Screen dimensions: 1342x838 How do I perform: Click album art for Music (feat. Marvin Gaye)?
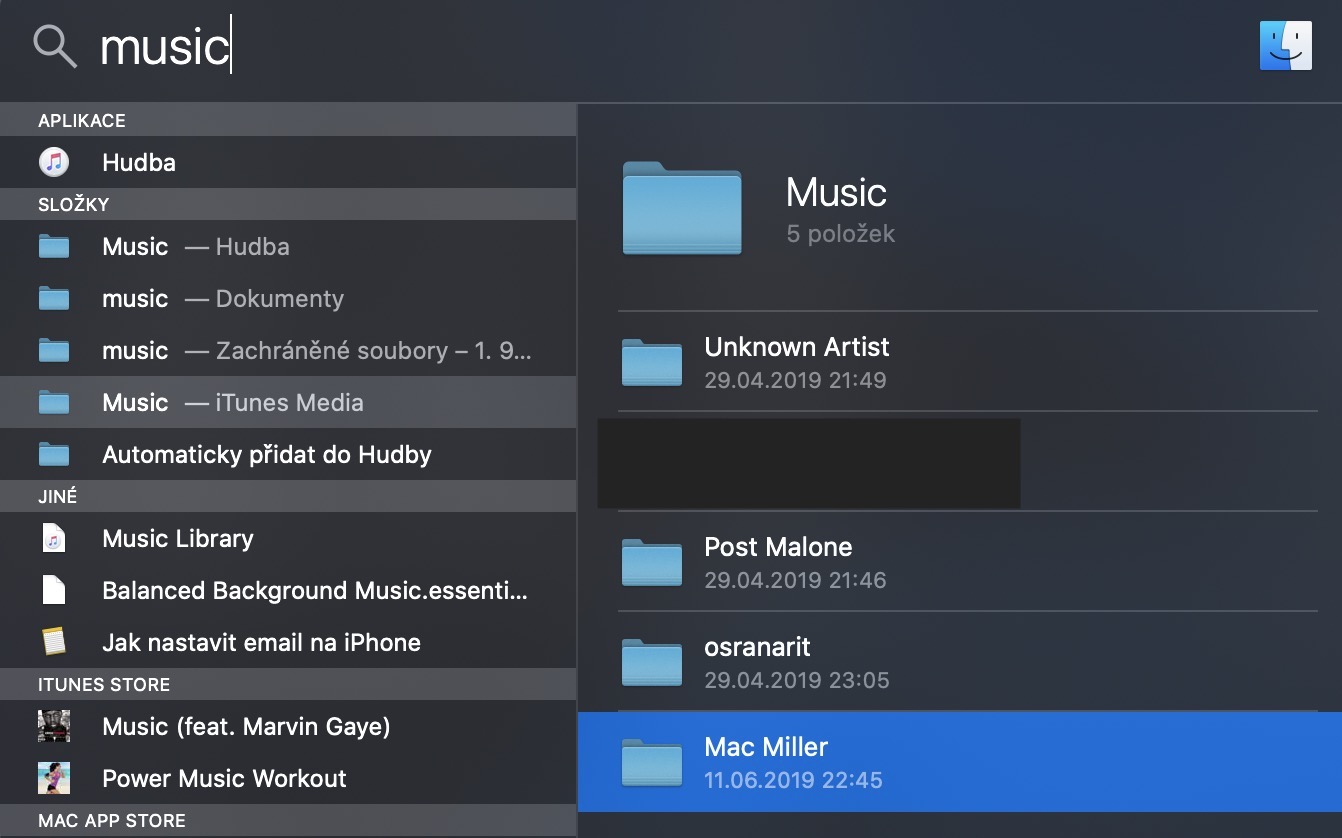tap(54, 726)
